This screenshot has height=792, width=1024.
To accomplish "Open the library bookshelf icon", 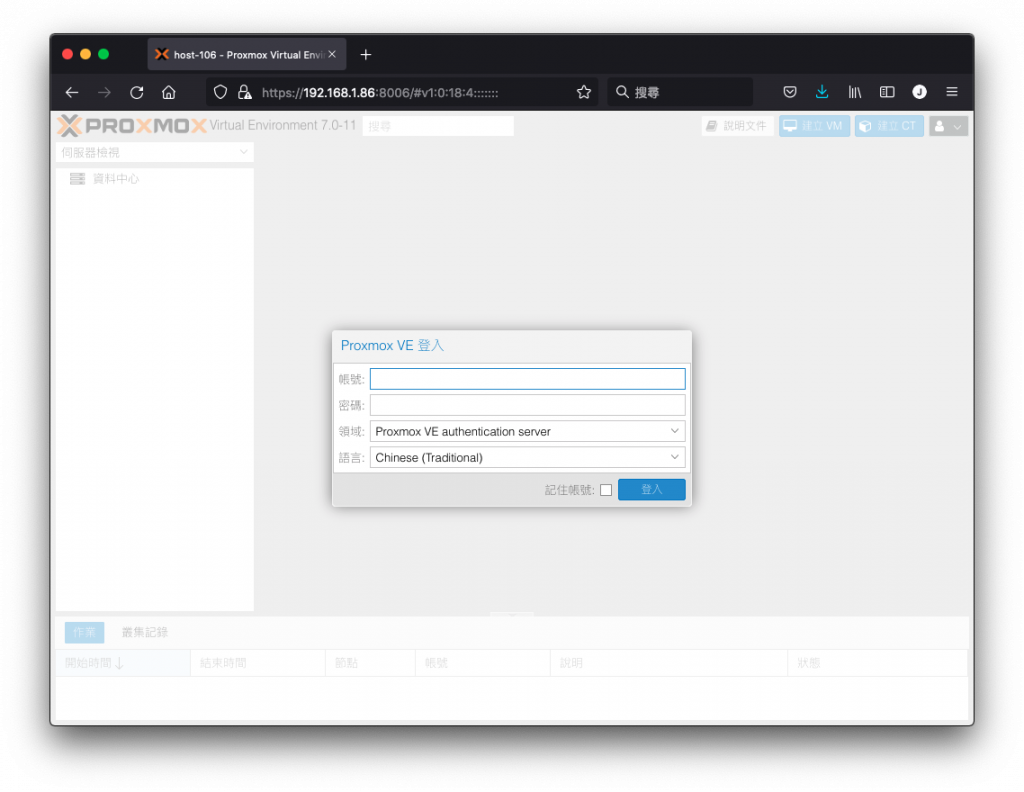I will pyautogui.click(x=854, y=92).
